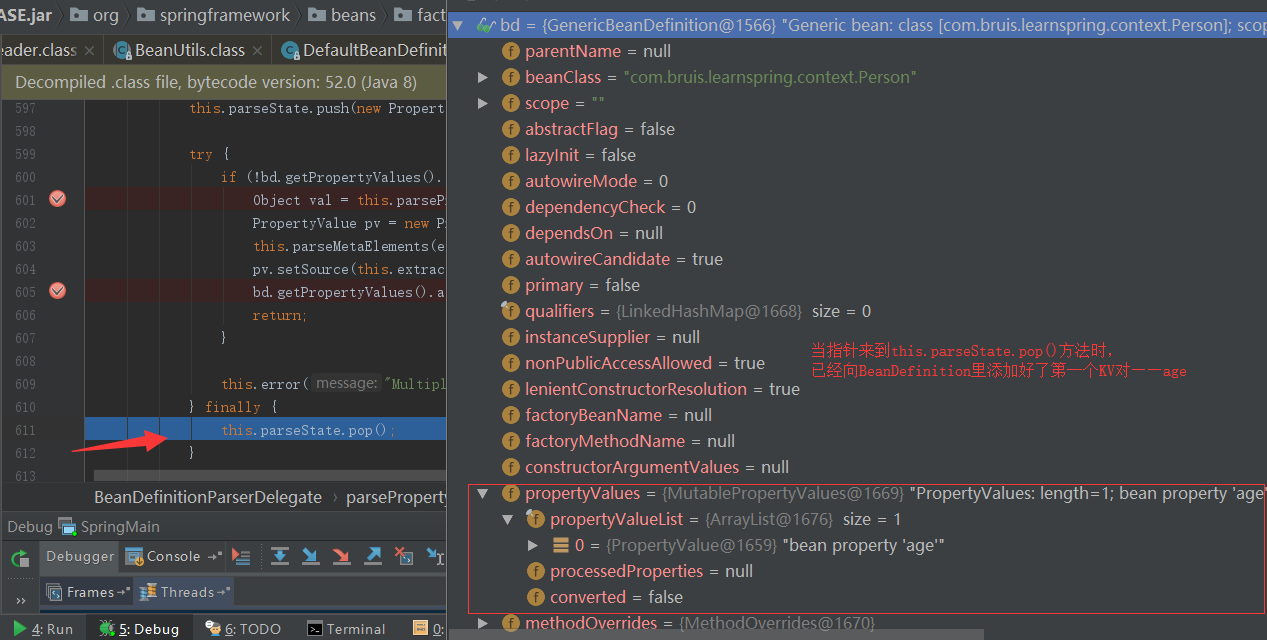Collapse the bd GenericBeanDefinition node
Screen dimensions: 1267x640
[458, 25]
